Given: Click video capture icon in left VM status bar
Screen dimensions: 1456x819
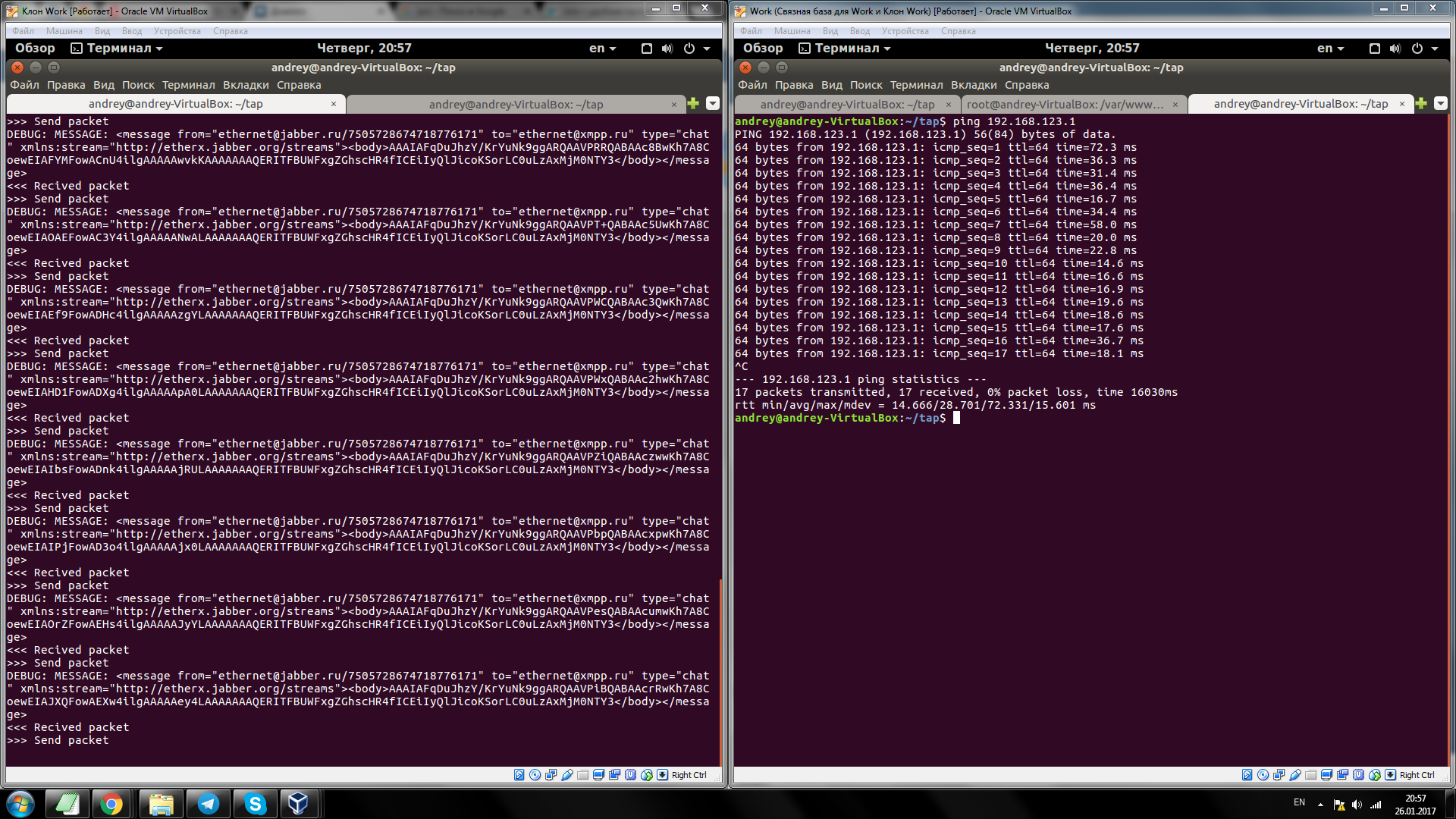Looking at the screenshot, I should pos(615,775).
